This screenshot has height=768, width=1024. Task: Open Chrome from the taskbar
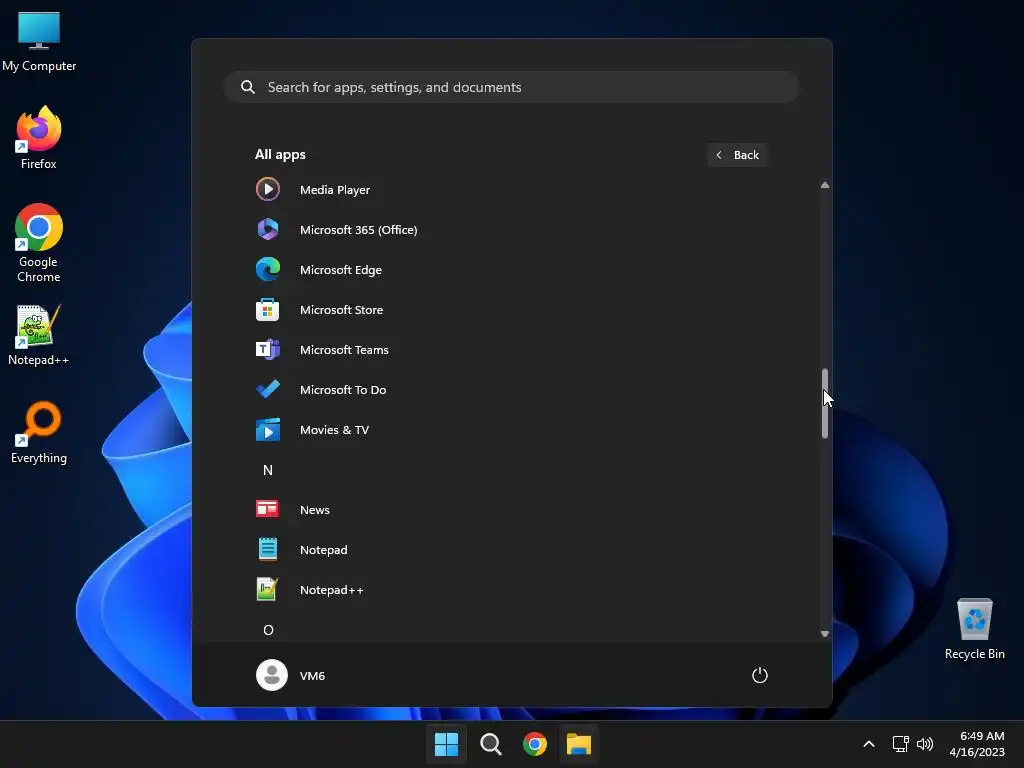535,744
